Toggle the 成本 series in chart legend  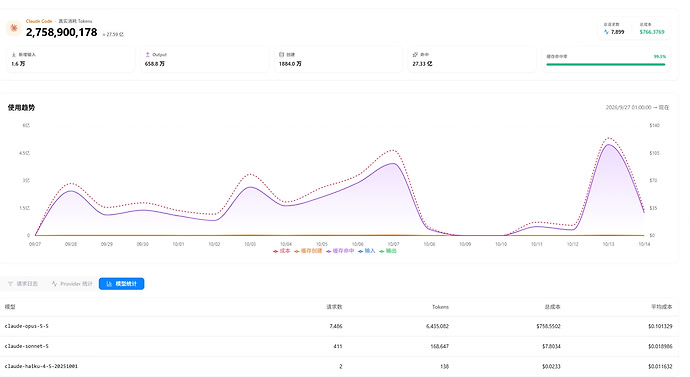pos(282,251)
